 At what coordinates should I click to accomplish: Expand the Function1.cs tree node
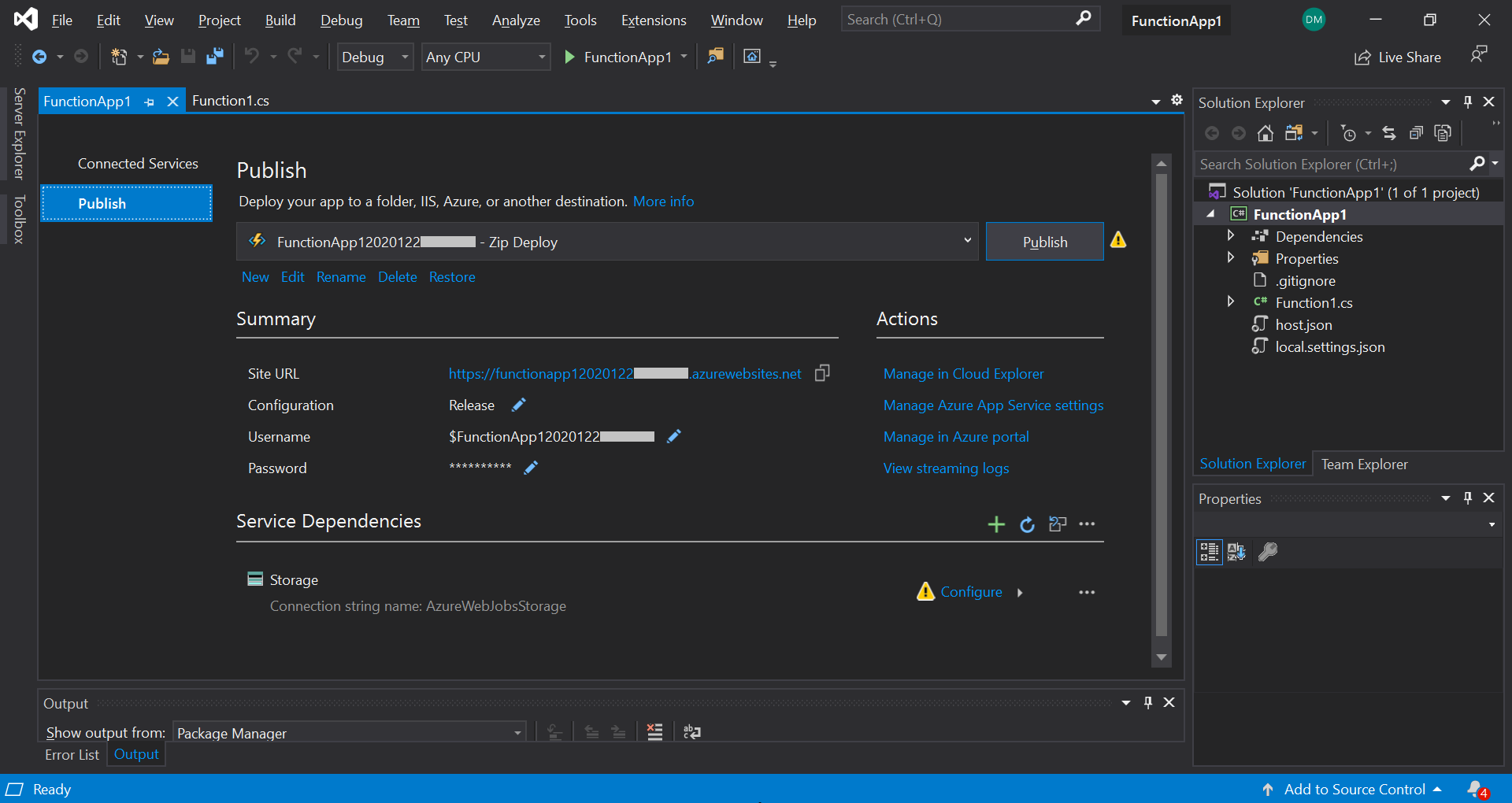1231,302
